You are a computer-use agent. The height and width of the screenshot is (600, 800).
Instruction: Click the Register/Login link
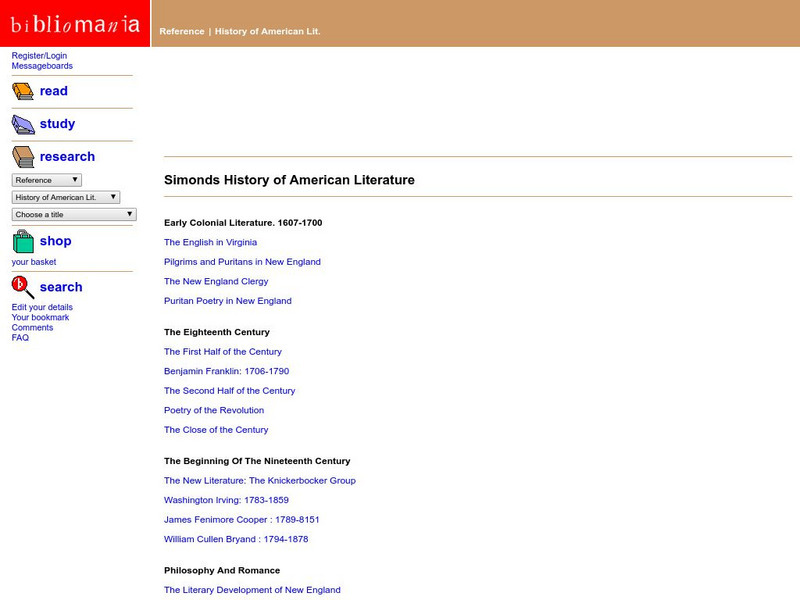(39, 56)
